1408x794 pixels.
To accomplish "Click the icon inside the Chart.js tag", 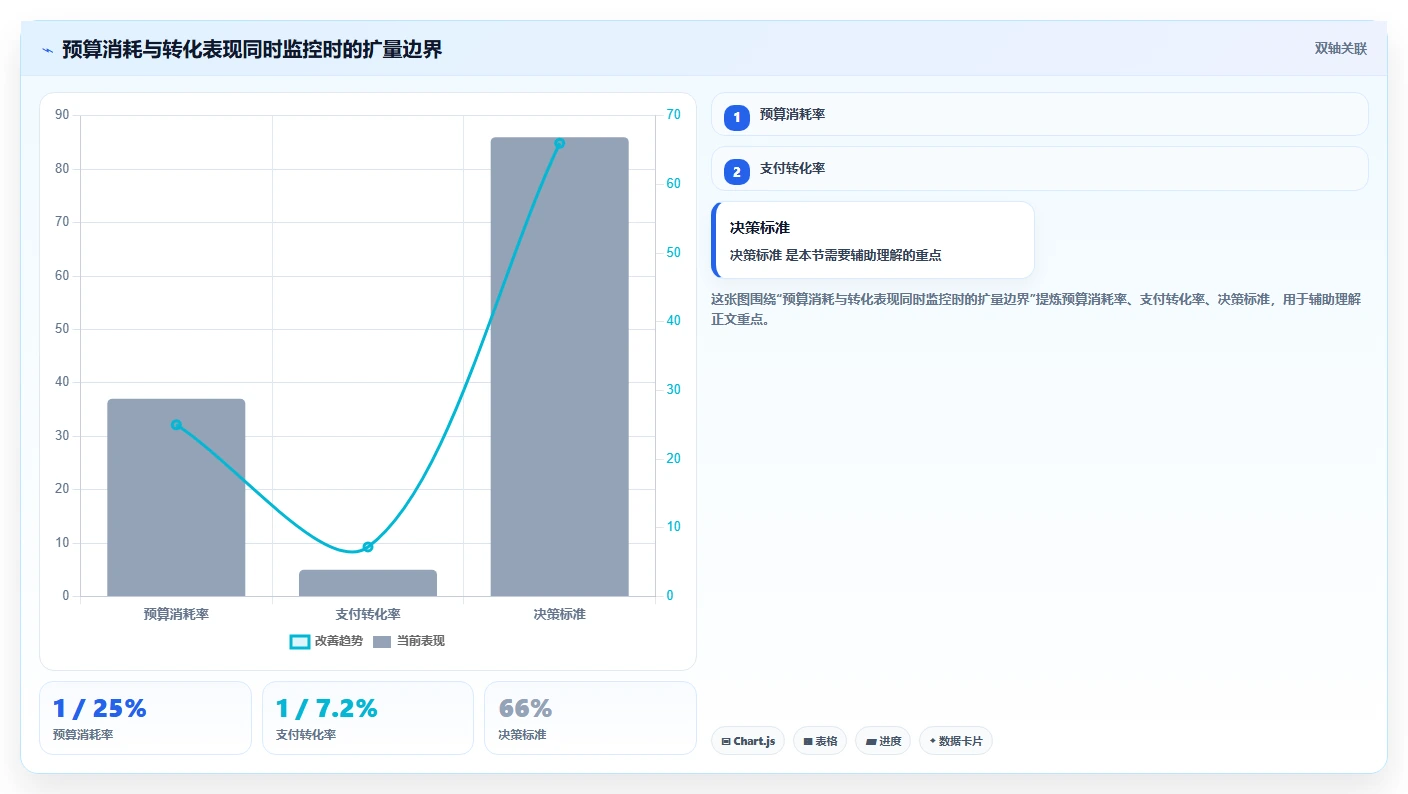I will tap(726, 742).
